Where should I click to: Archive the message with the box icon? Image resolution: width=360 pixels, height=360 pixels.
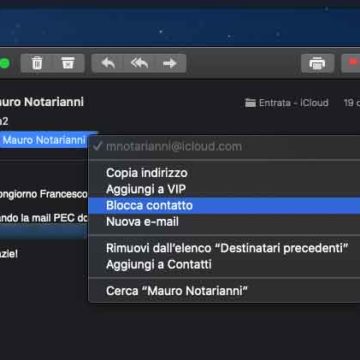click(68, 63)
